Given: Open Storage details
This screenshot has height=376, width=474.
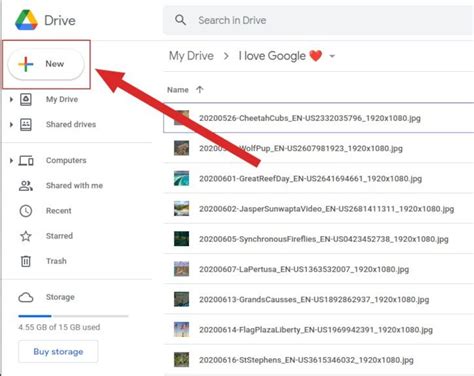Looking at the screenshot, I should pyautogui.click(x=60, y=297).
